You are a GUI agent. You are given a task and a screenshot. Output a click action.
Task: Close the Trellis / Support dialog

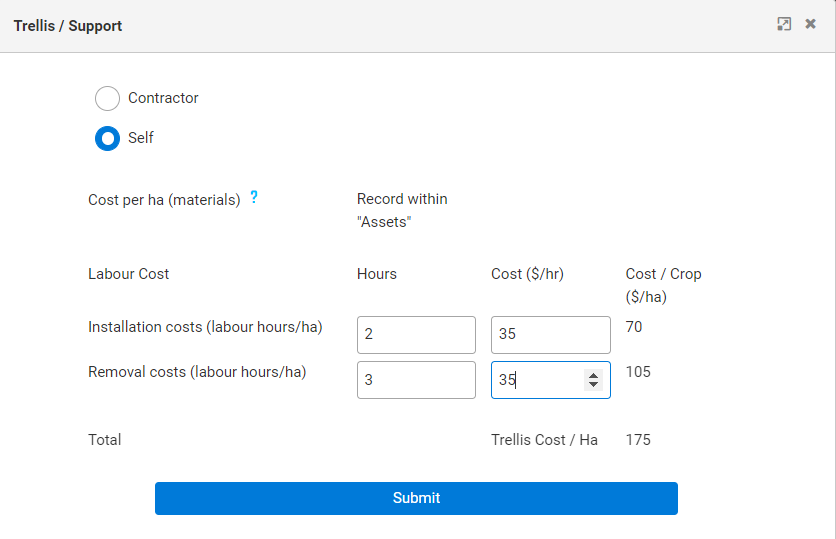(811, 24)
